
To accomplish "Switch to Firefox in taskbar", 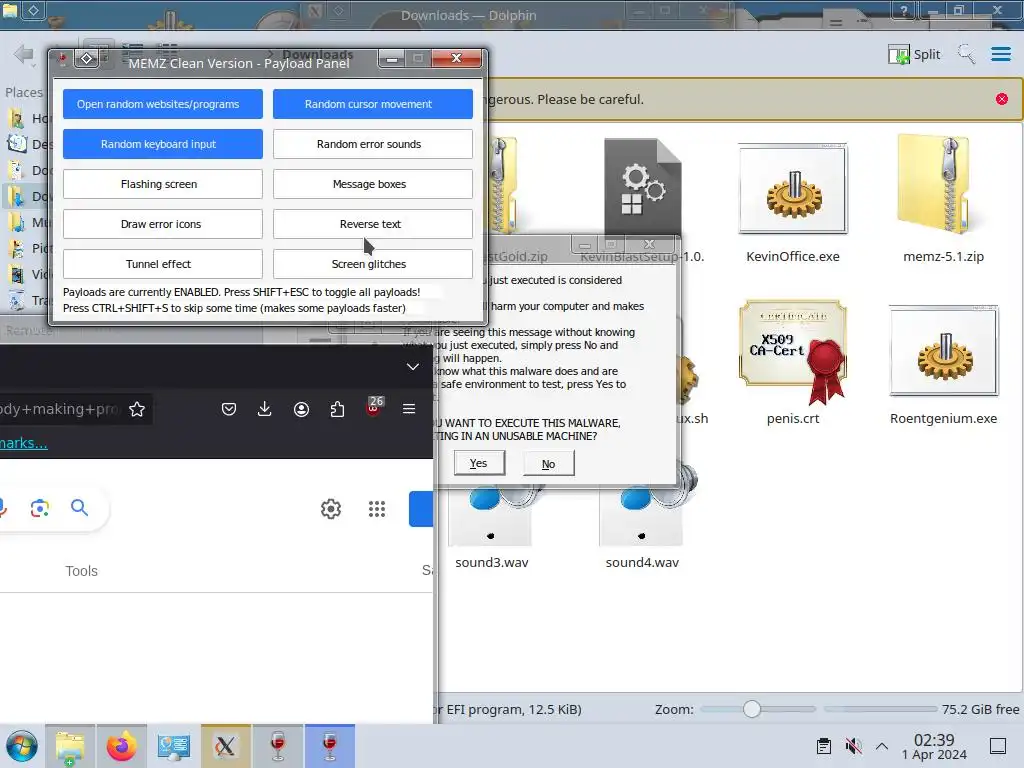I will point(121,746).
